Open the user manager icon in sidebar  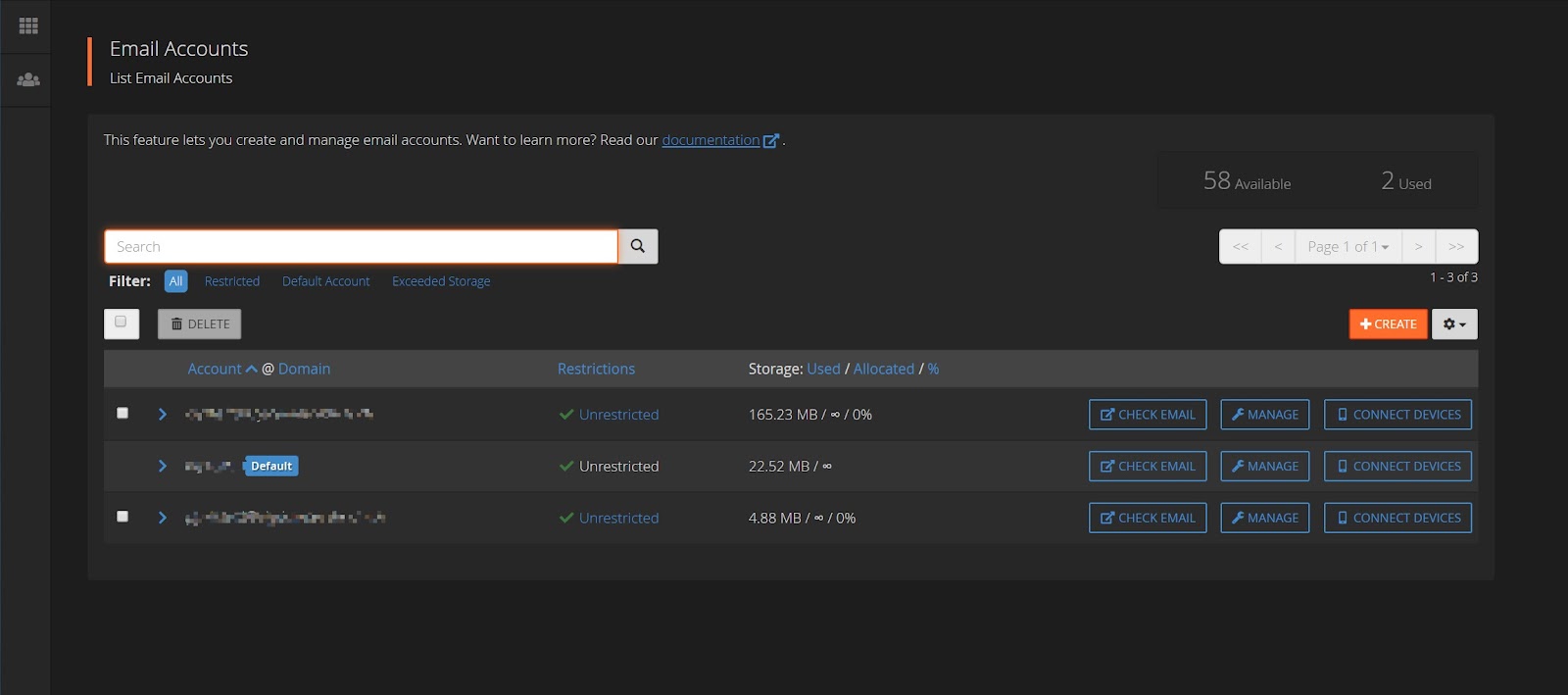click(28, 79)
